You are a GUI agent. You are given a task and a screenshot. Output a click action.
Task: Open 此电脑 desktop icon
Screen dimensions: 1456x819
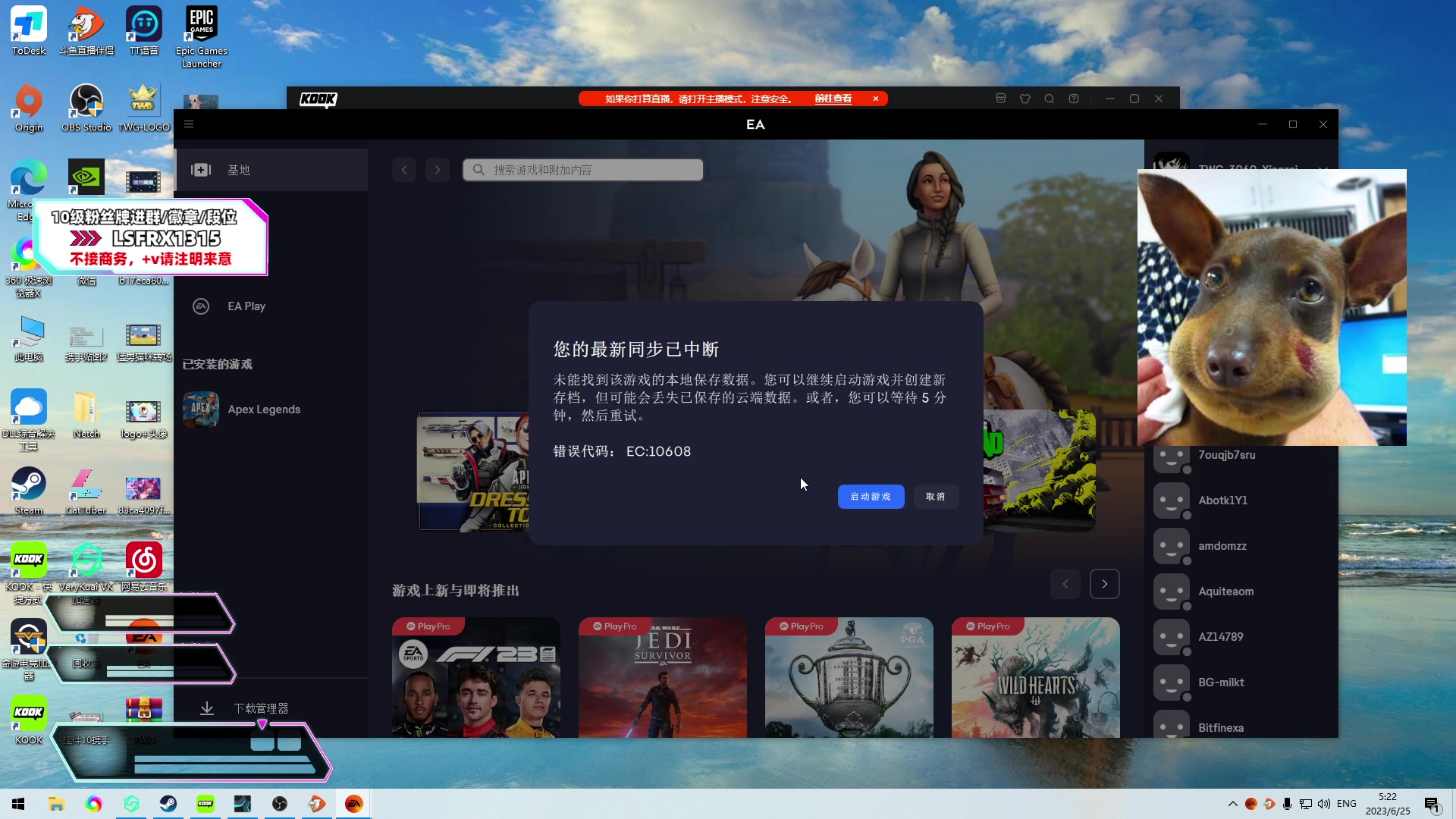point(29,337)
